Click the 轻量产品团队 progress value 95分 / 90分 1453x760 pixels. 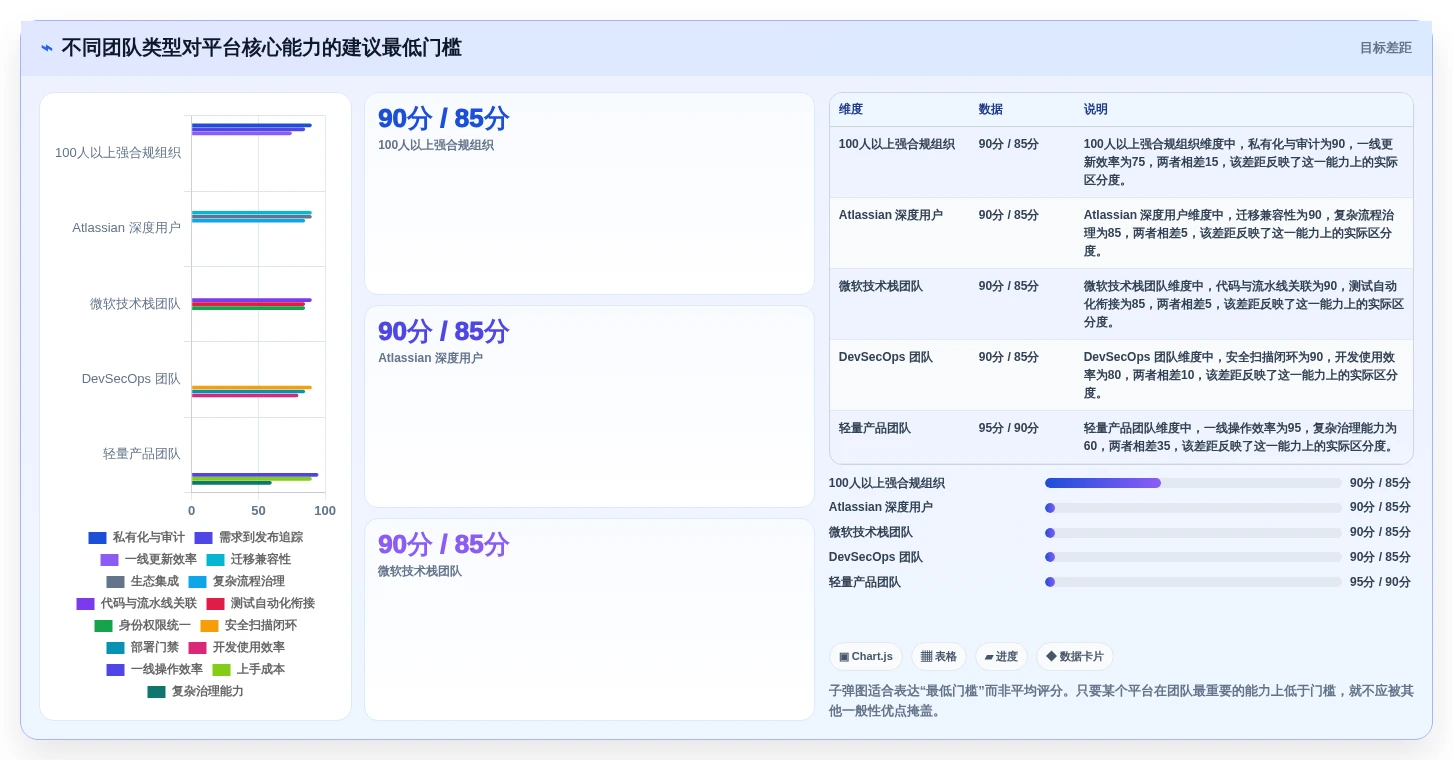(1380, 582)
